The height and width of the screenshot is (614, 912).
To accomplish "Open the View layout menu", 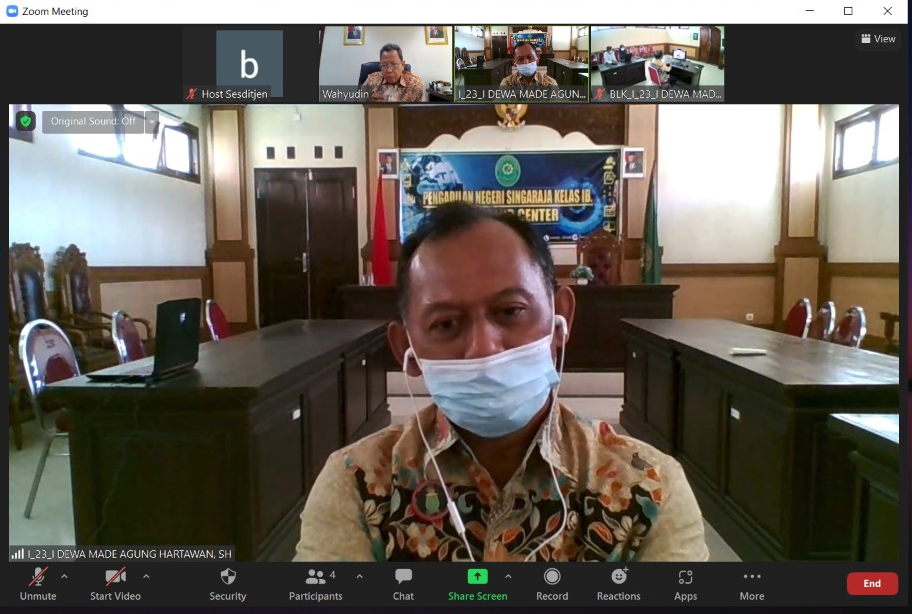I will pos(877,39).
